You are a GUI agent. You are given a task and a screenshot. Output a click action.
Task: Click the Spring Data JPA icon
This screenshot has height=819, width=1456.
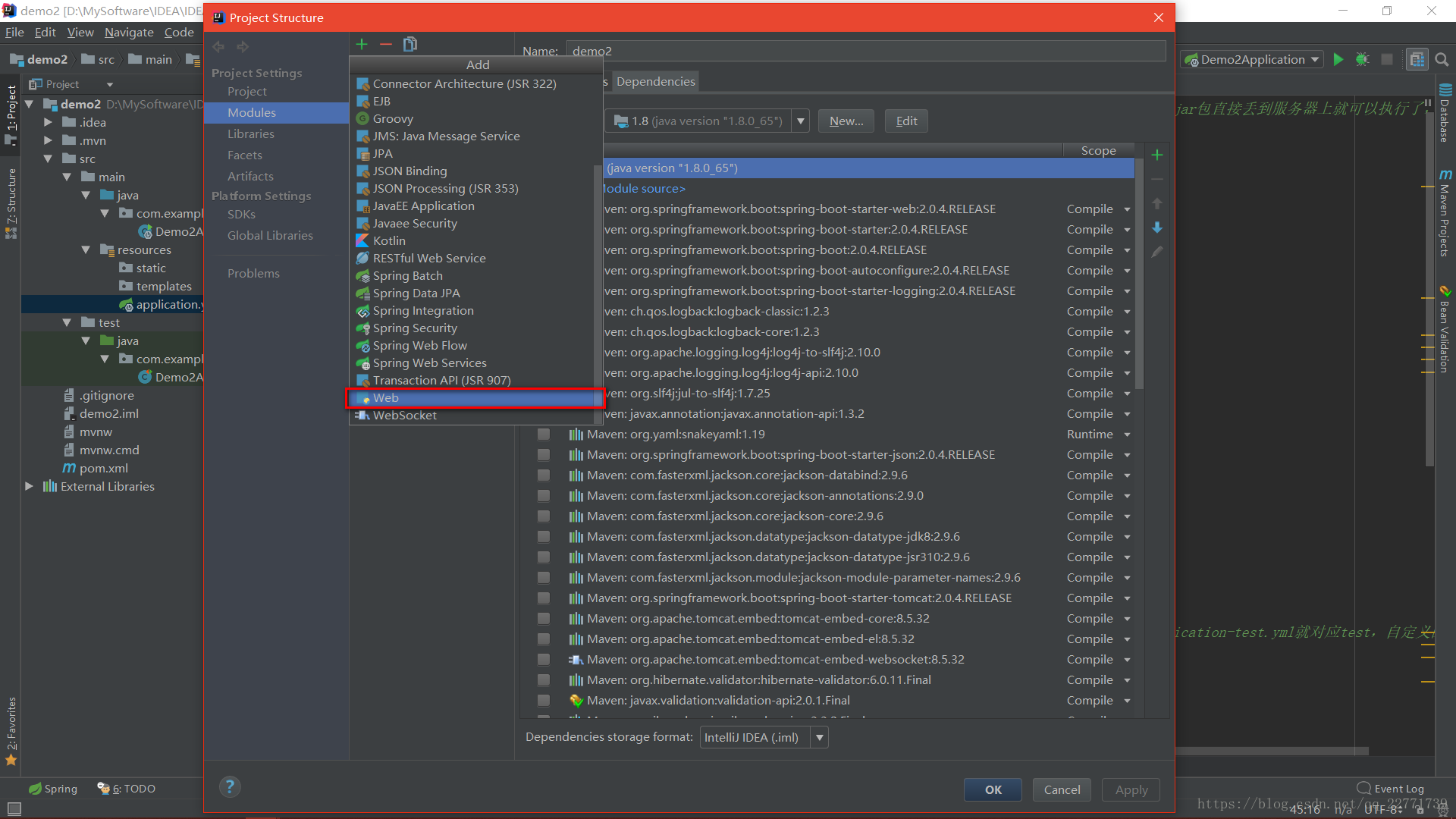(362, 292)
